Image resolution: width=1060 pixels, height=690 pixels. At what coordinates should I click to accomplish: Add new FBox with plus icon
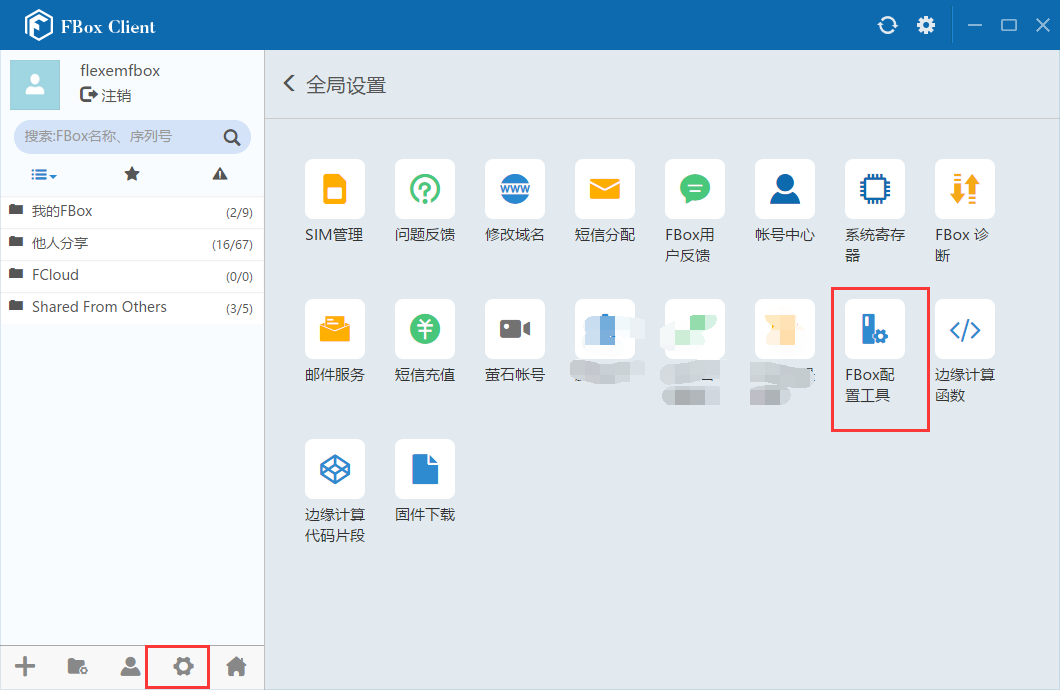25,666
